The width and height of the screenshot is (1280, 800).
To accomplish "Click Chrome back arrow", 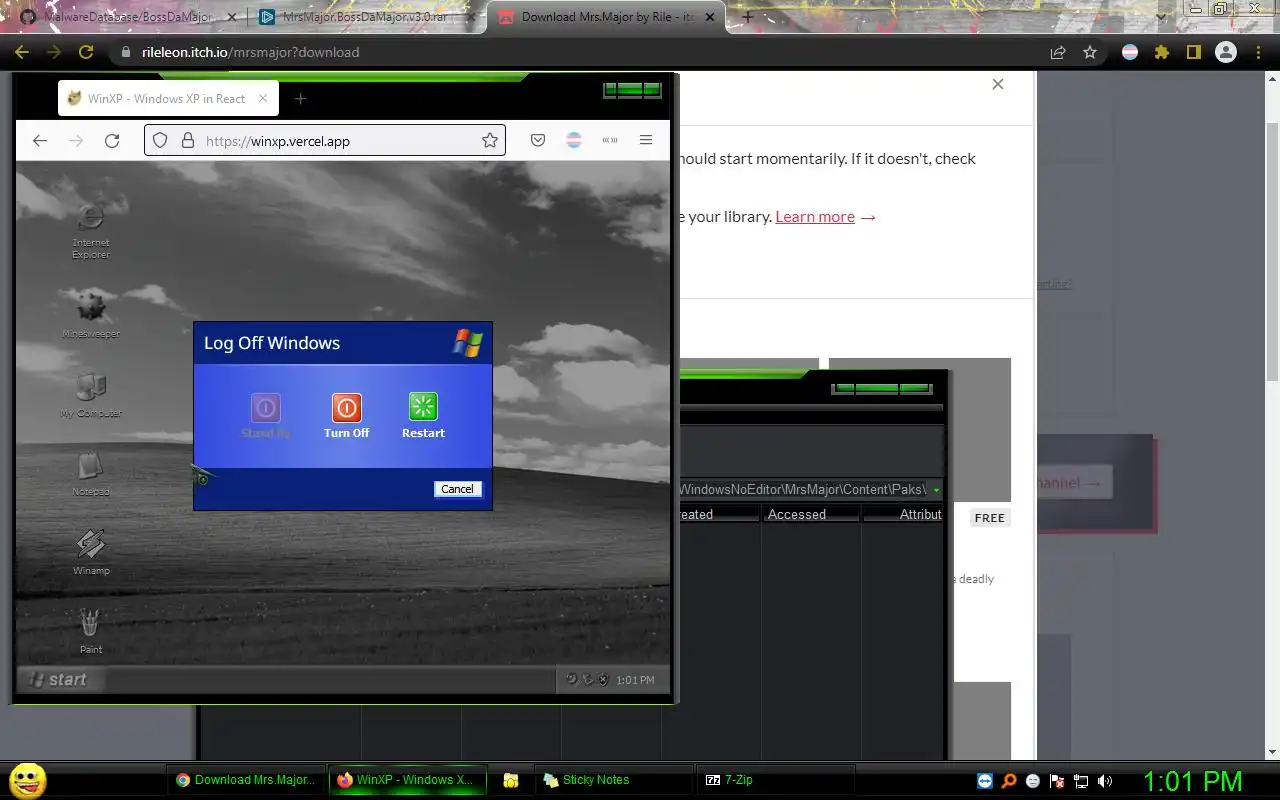I will pos(22,52).
